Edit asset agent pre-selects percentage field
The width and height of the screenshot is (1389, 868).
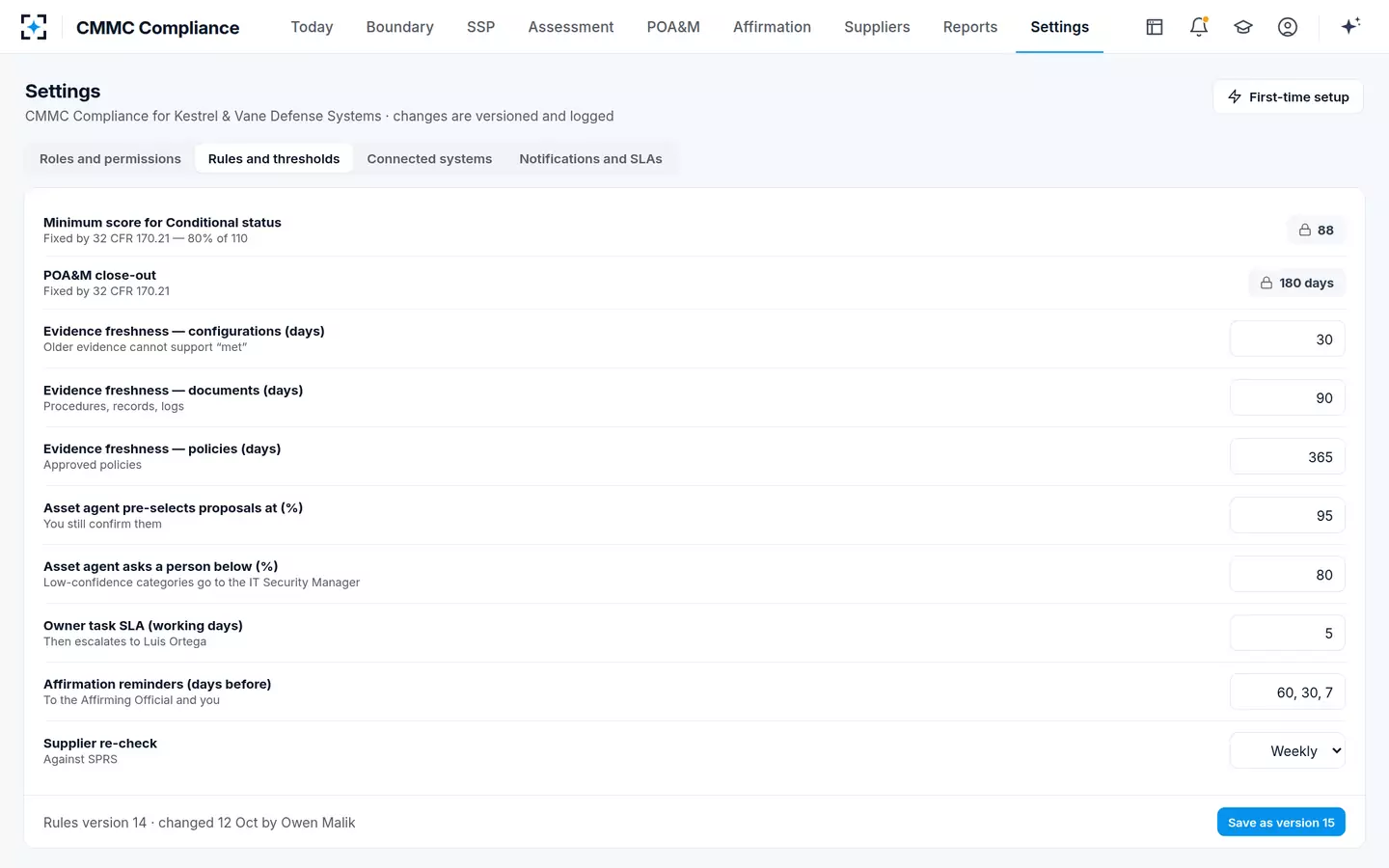coord(1288,516)
